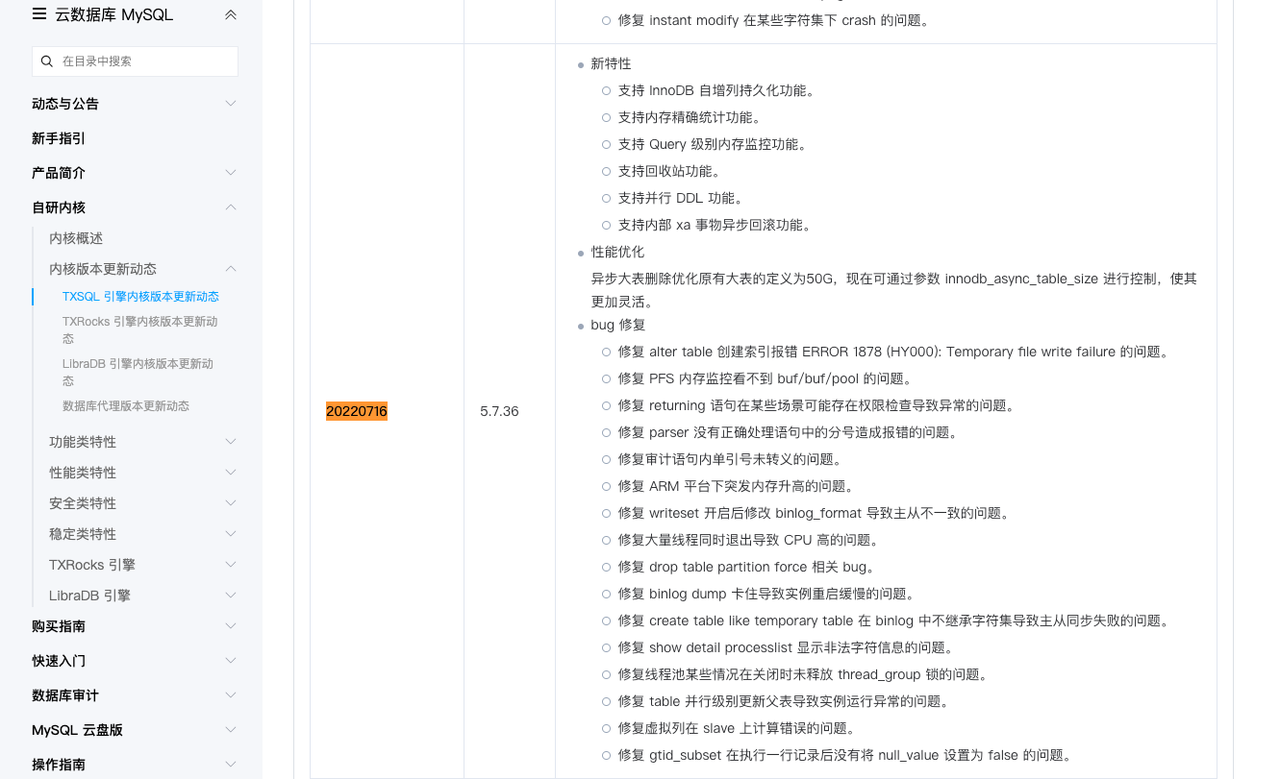The image size is (1280, 779).
Task: Expand the TXRocks 引擎 chevron
Action: (231, 565)
